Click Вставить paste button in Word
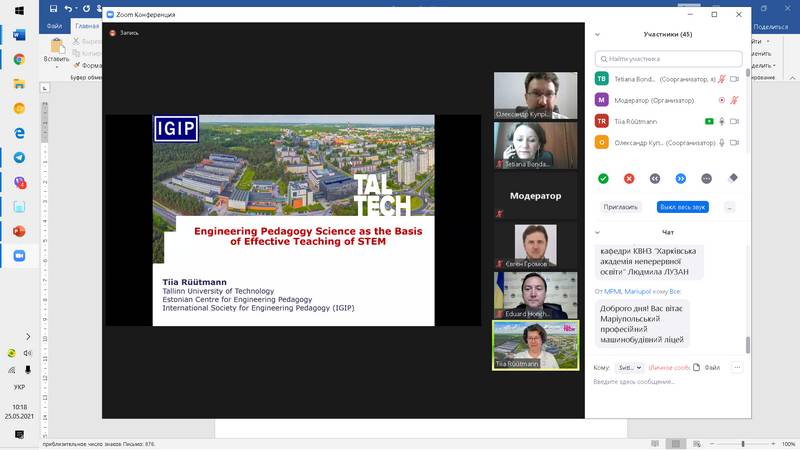This screenshot has height=450, width=800. tap(56, 53)
